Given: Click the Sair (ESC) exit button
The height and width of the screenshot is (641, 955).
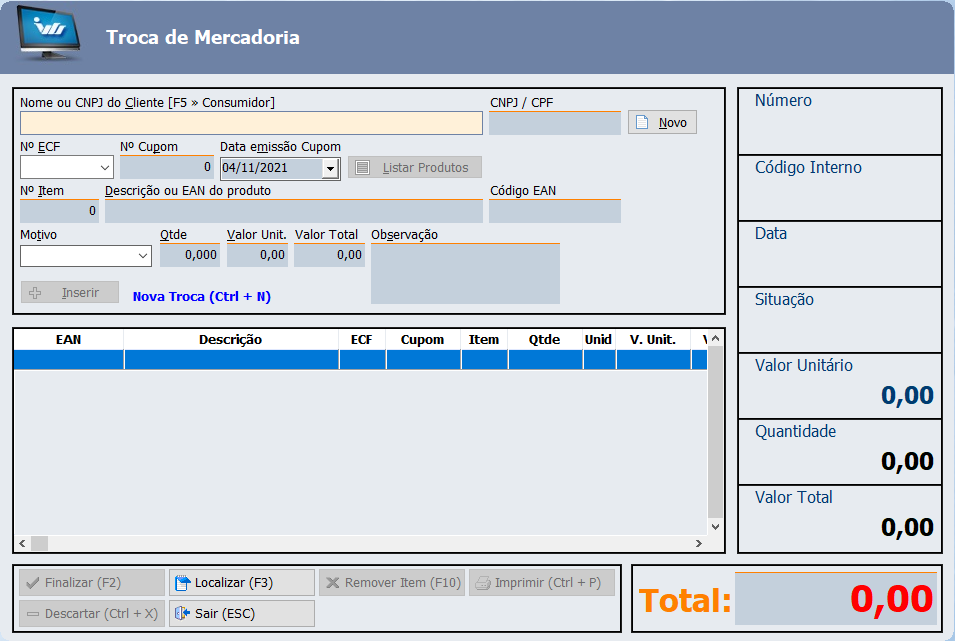Looking at the screenshot, I should tap(241, 613).
